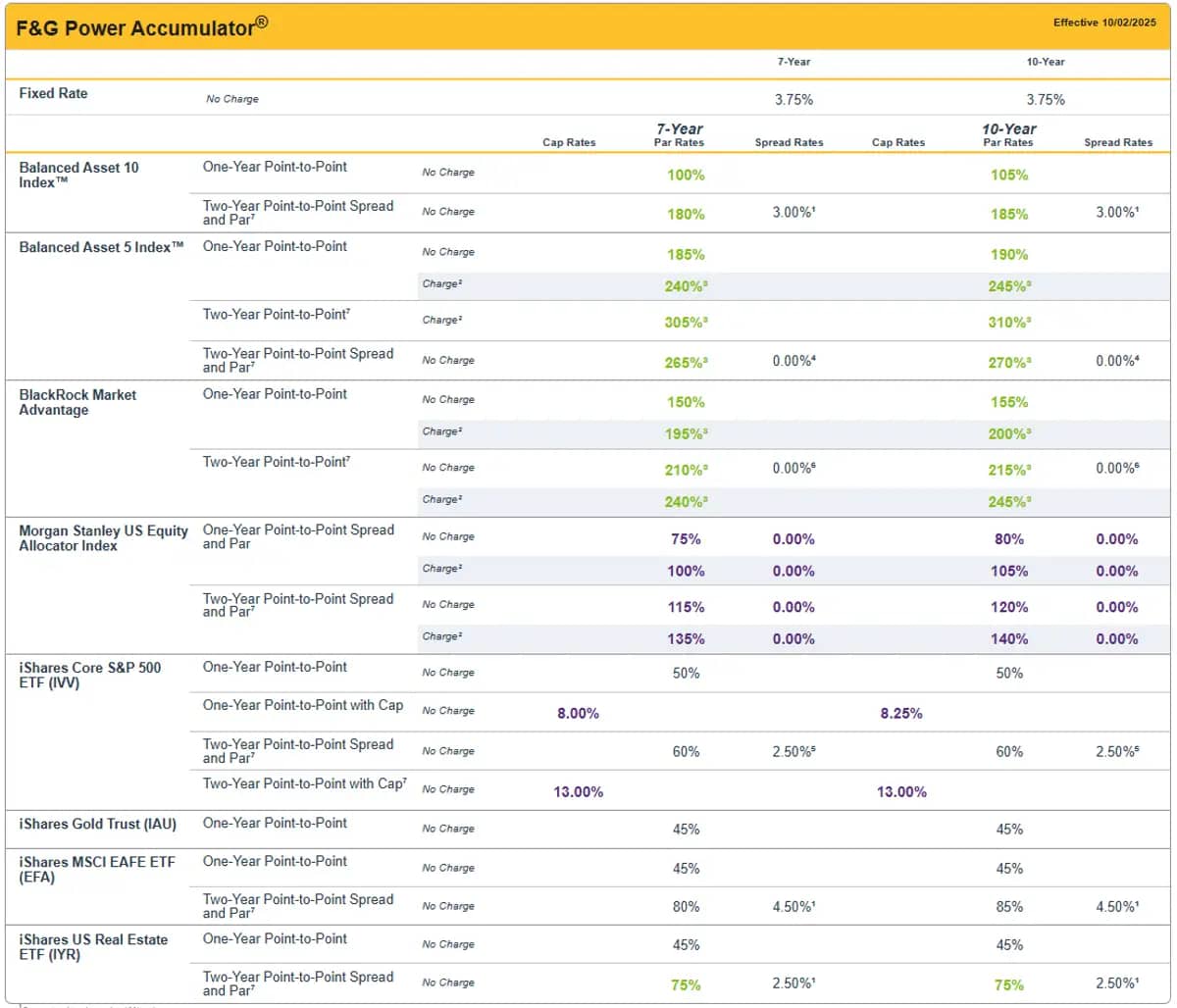Click the IVV 7-Year cap rate 8.00%
1177x1008 pixels.
578,713
